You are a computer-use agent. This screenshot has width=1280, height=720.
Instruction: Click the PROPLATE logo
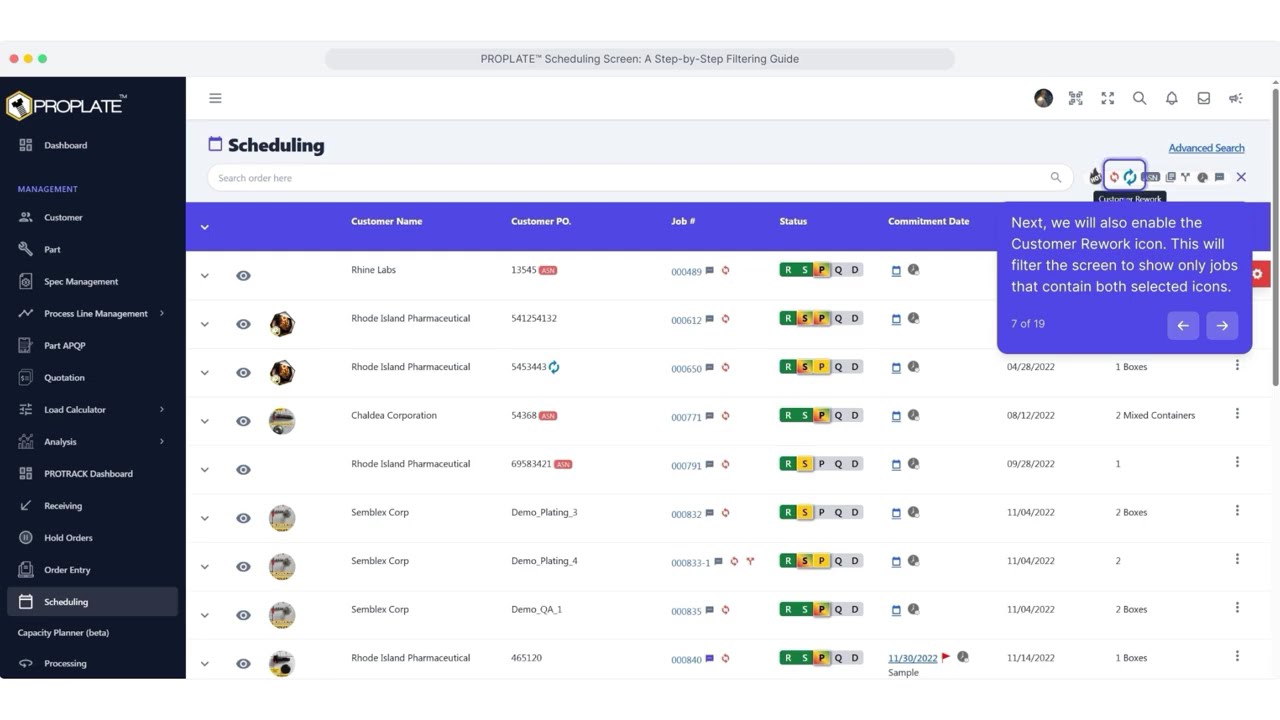click(x=66, y=105)
